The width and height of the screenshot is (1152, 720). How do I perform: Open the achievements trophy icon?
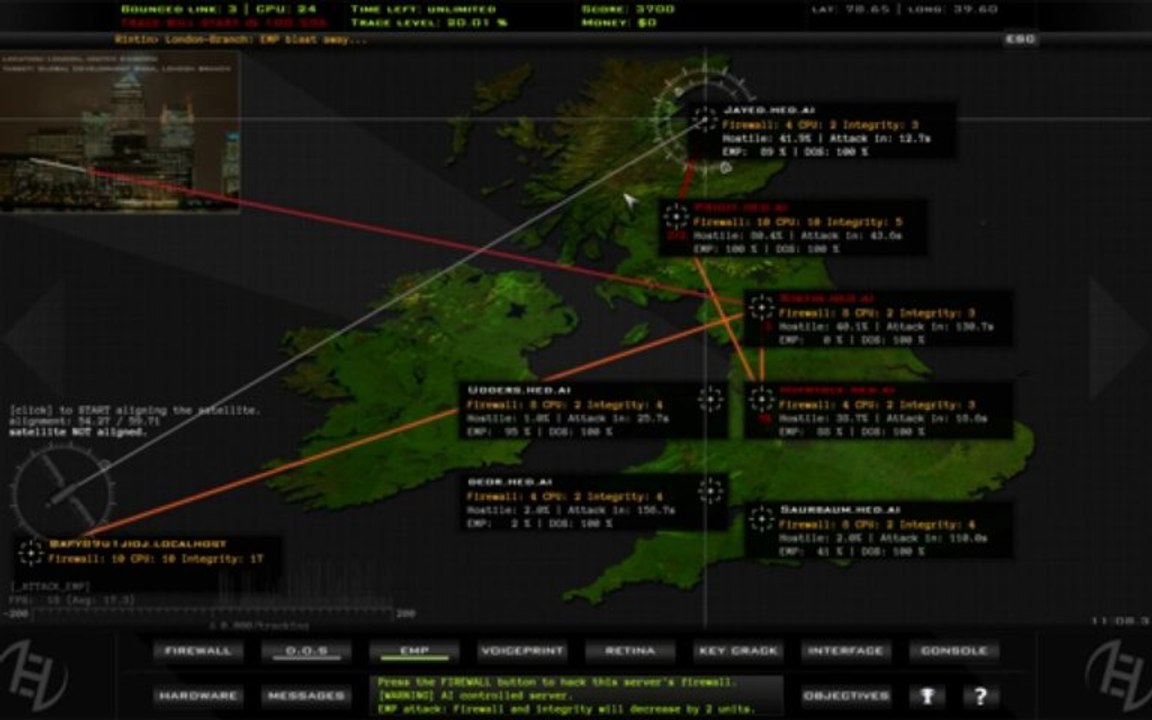[x=927, y=696]
